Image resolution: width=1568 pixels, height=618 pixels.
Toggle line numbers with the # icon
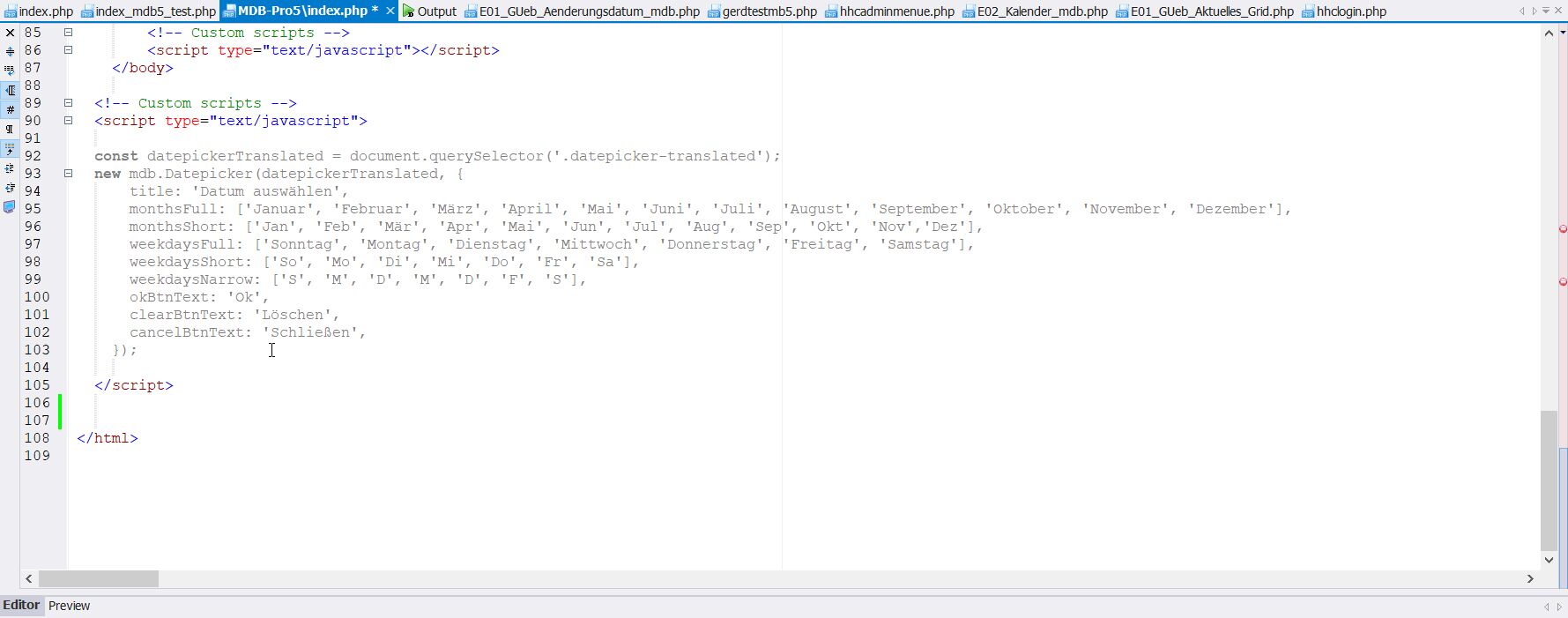pyautogui.click(x=10, y=109)
